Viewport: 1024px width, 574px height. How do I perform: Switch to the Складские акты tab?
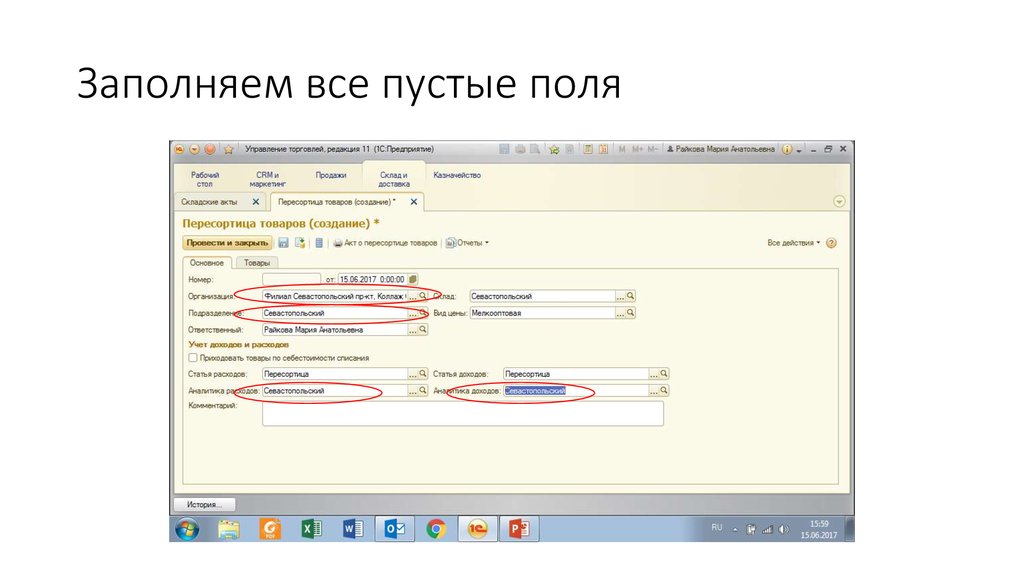point(210,202)
